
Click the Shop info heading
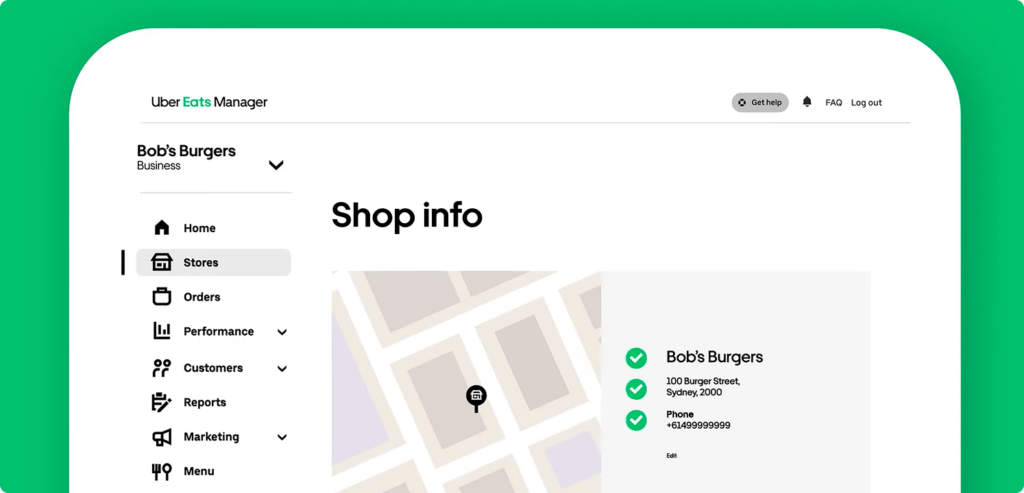(407, 215)
